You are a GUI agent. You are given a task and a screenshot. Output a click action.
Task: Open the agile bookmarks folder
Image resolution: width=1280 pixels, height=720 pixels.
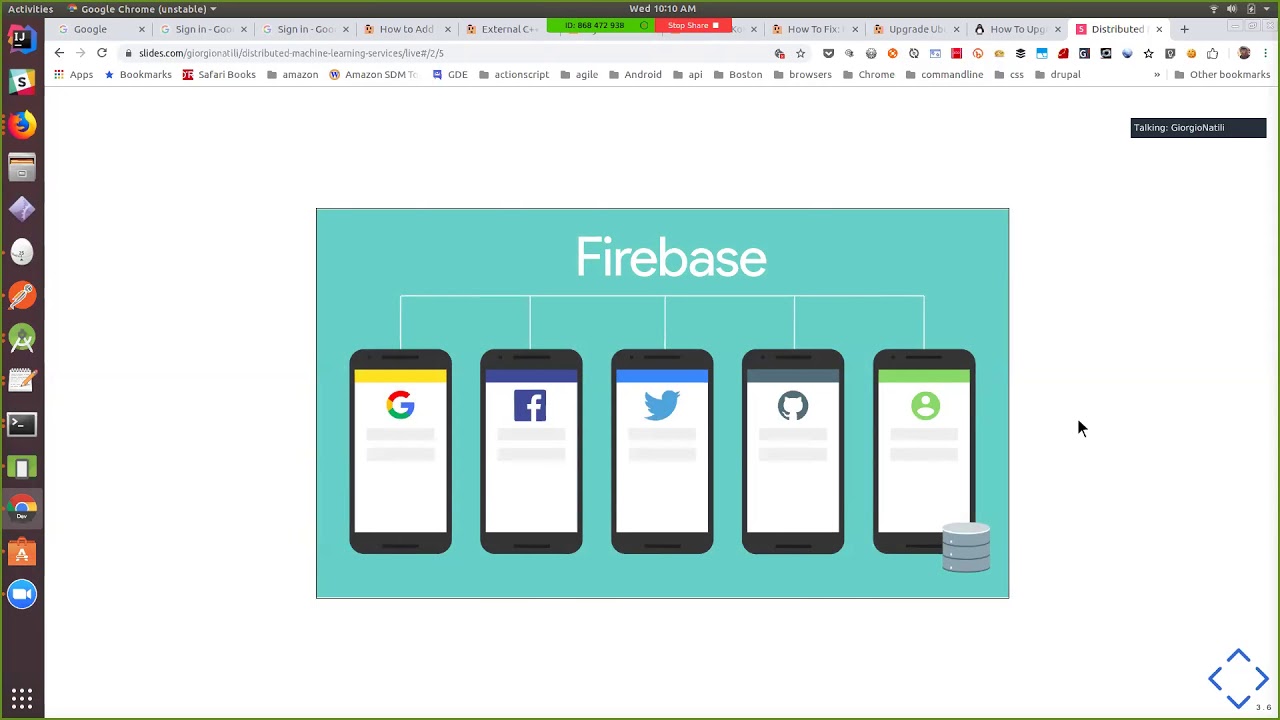pos(579,75)
